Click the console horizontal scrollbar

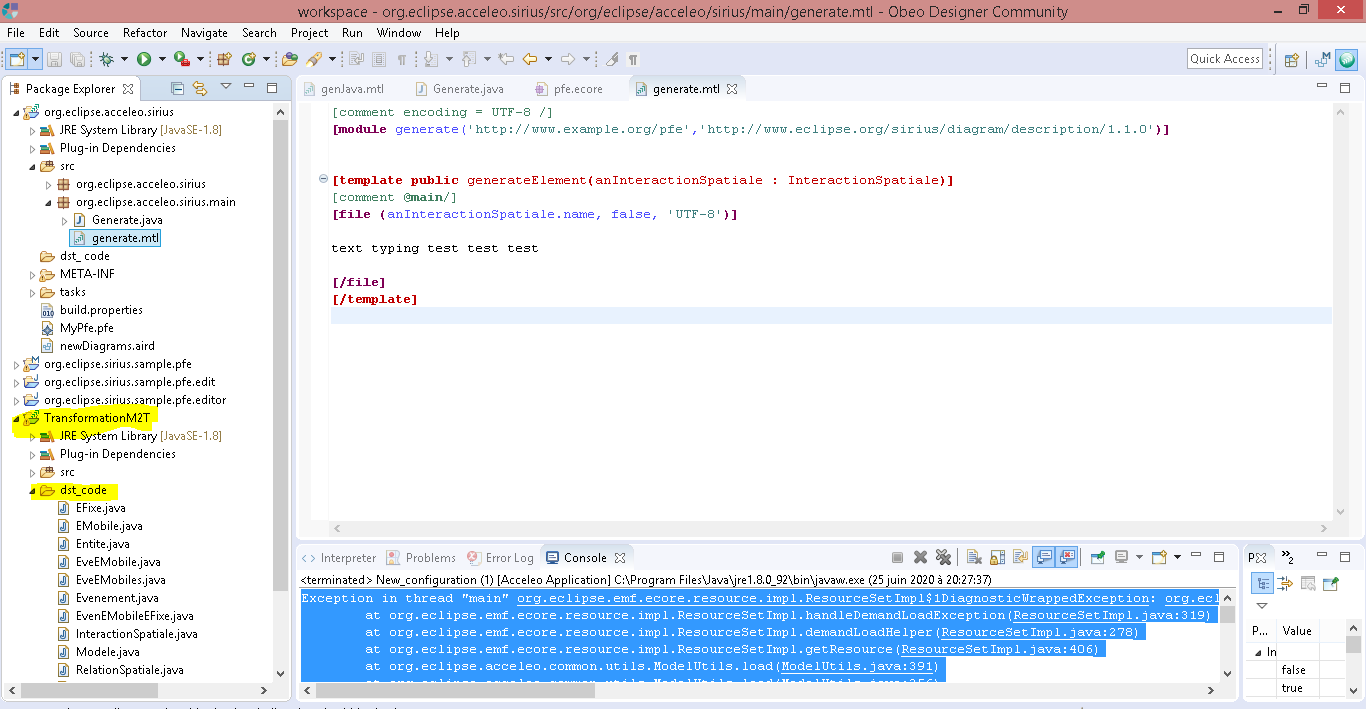click(760, 690)
